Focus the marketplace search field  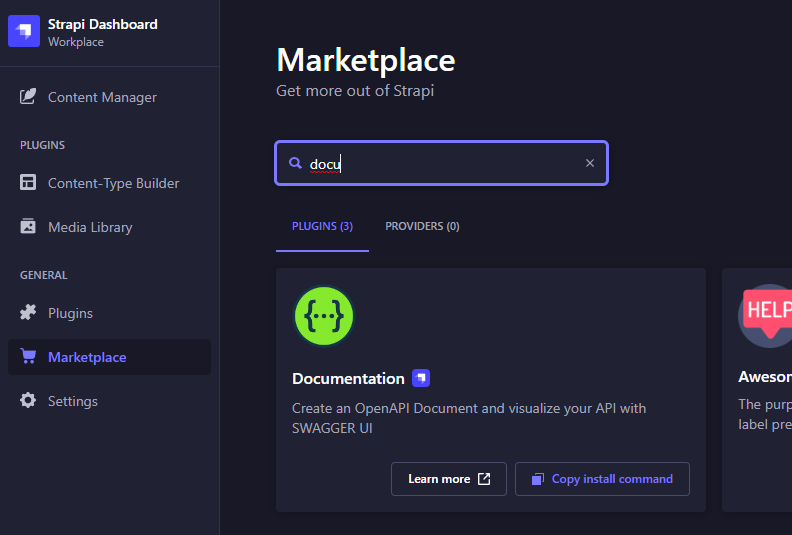tap(441, 163)
